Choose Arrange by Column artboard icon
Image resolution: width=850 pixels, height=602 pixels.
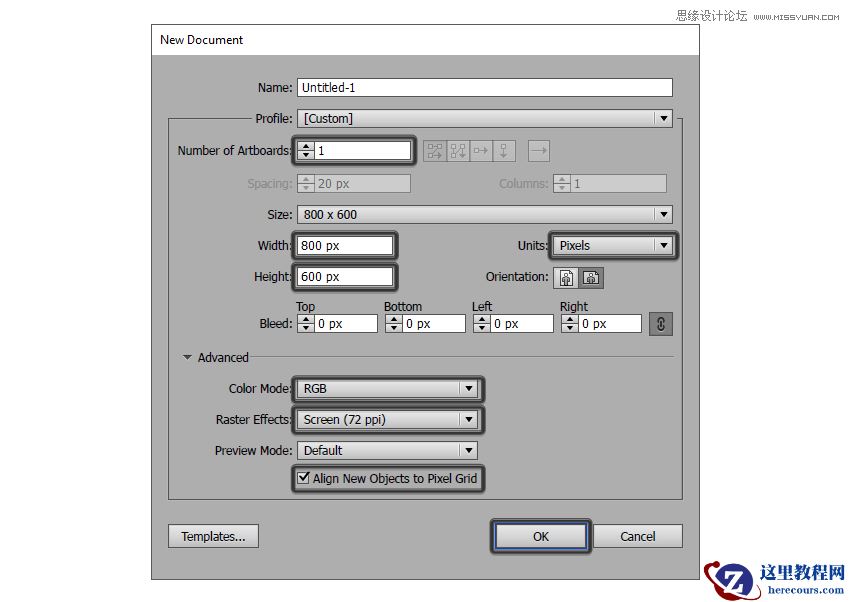(504, 151)
